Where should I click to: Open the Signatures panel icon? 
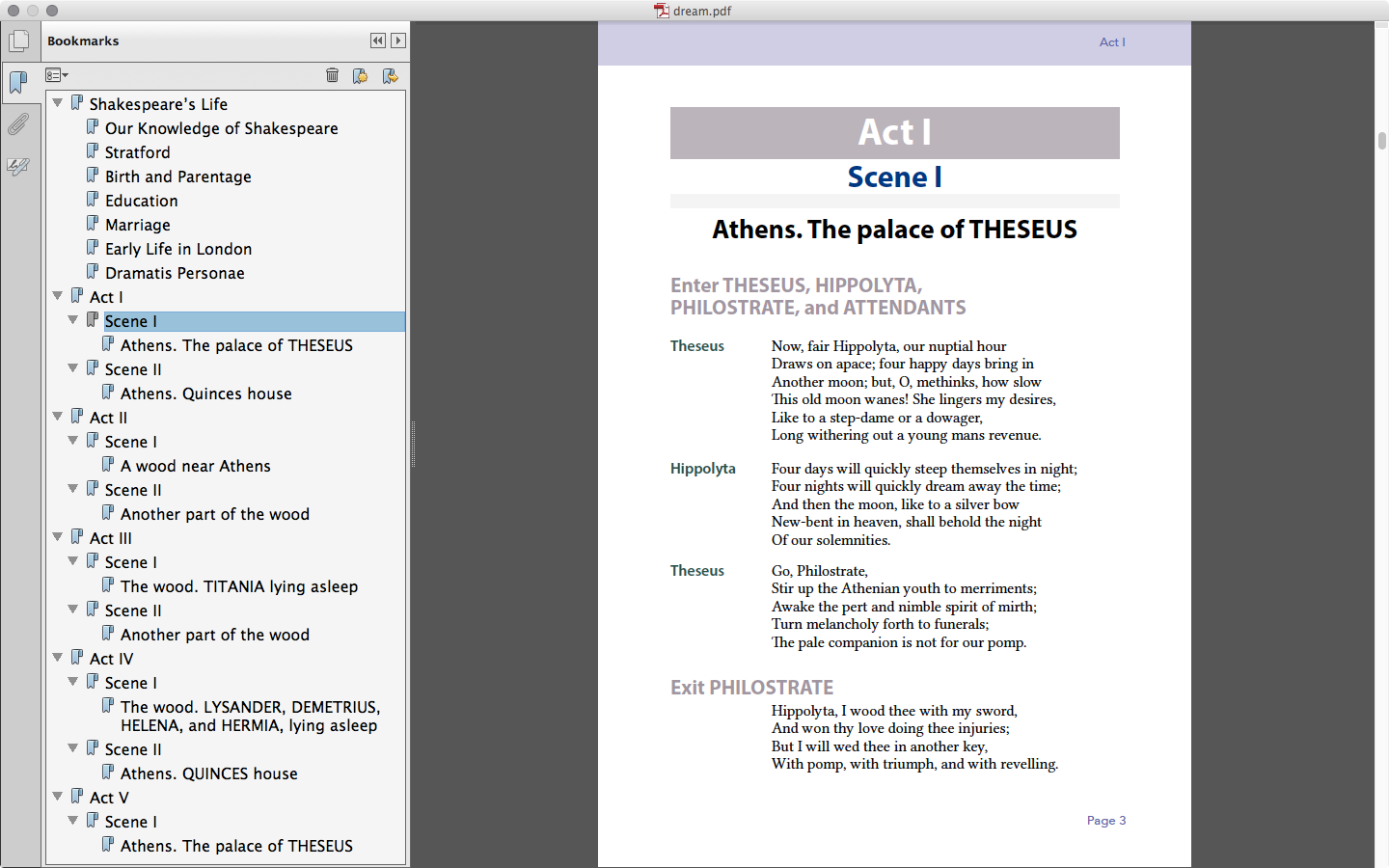(x=18, y=167)
